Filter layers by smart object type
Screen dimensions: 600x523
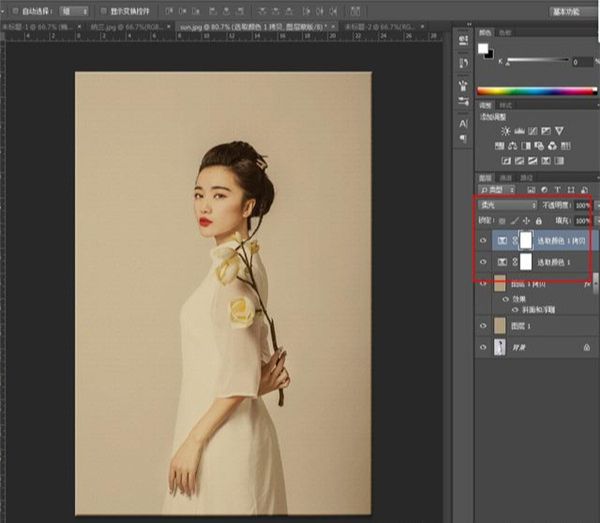pyautogui.click(x=584, y=190)
